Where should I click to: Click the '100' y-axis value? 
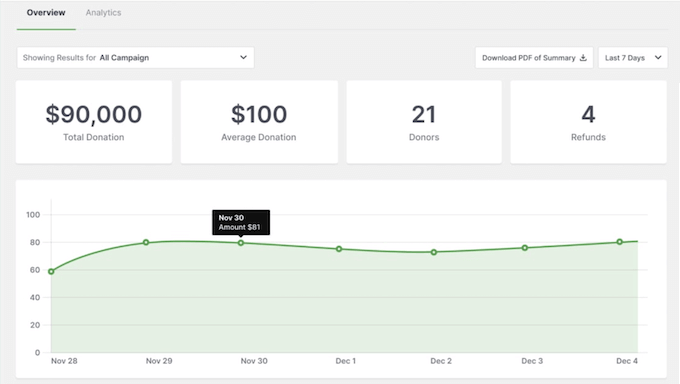pos(33,215)
